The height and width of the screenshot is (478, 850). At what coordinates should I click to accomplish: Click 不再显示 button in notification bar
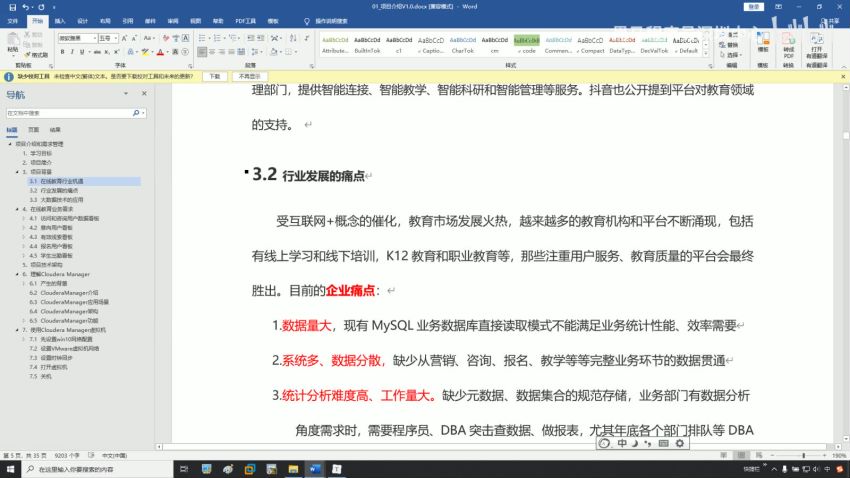tap(249, 76)
